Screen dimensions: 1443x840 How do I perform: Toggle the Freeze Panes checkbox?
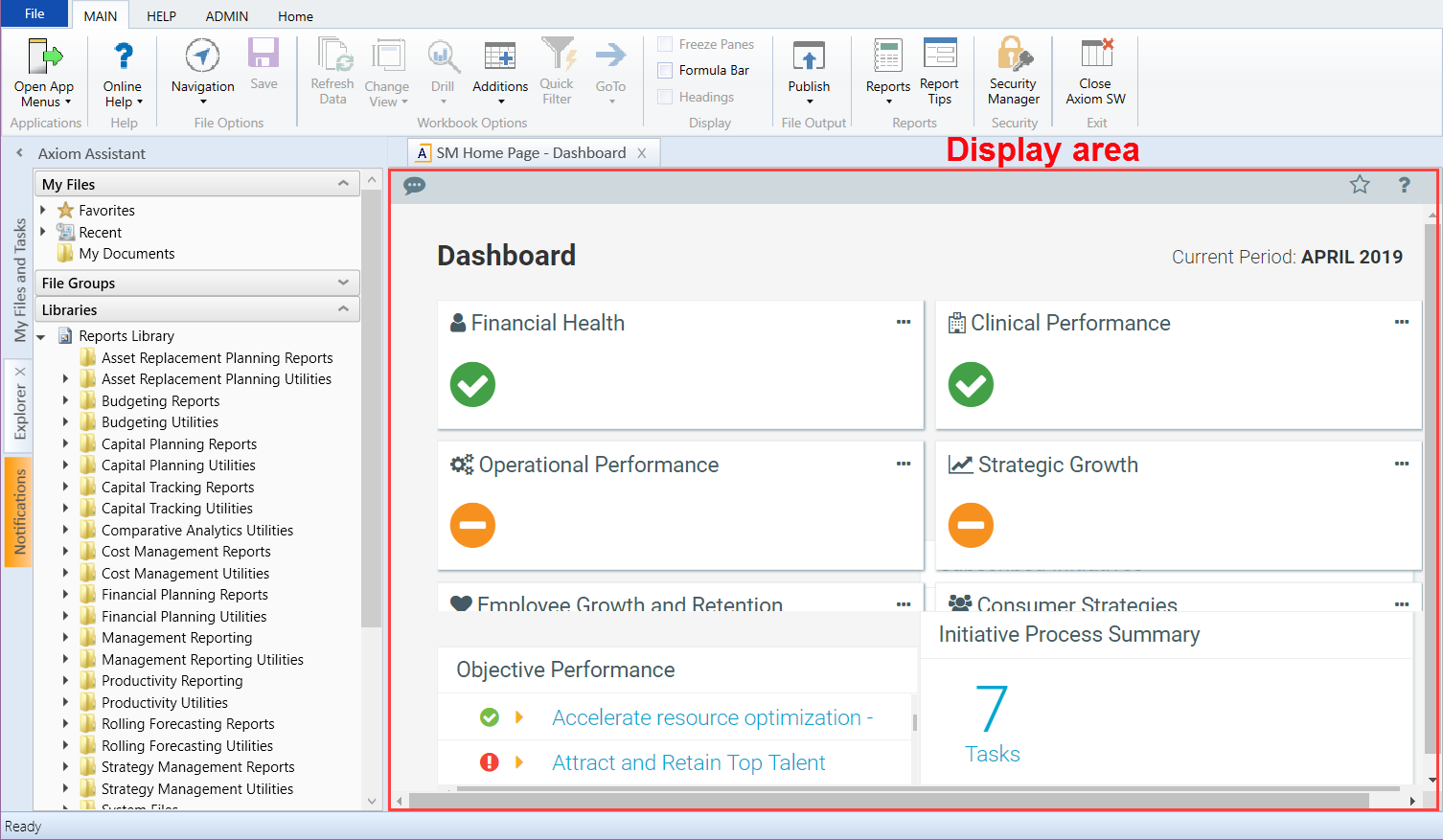point(665,44)
